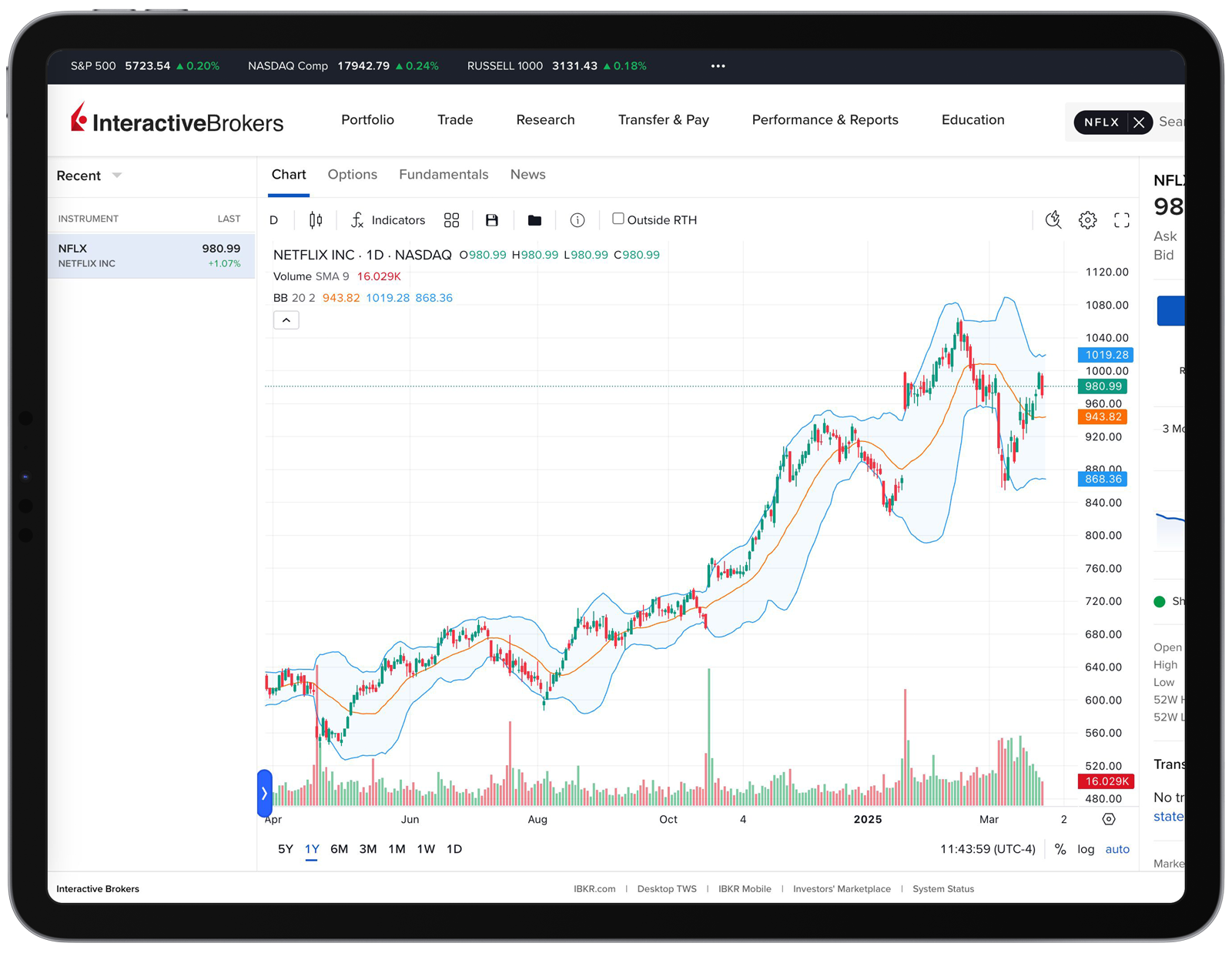Switch to the News tab
Viewport: 1232px width, 953px height.
(x=527, y=175)
